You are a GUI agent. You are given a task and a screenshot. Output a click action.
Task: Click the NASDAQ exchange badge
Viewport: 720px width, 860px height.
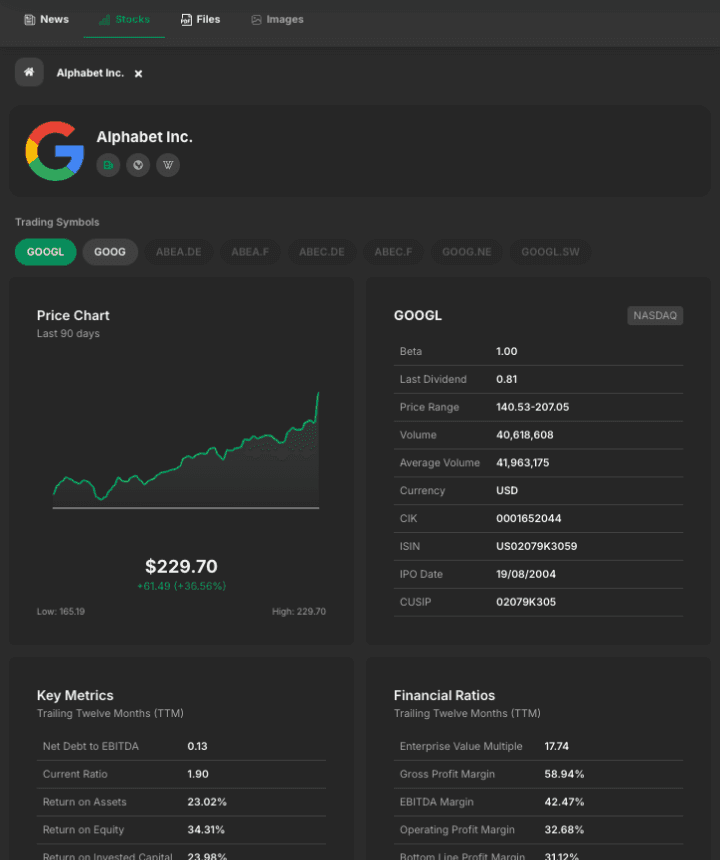click(655, 316)
